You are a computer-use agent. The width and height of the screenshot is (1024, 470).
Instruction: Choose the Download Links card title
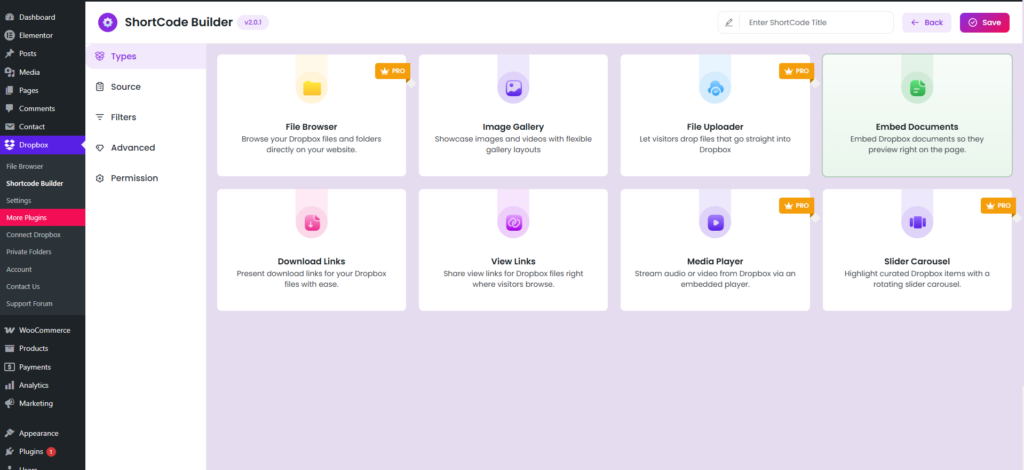312,261
